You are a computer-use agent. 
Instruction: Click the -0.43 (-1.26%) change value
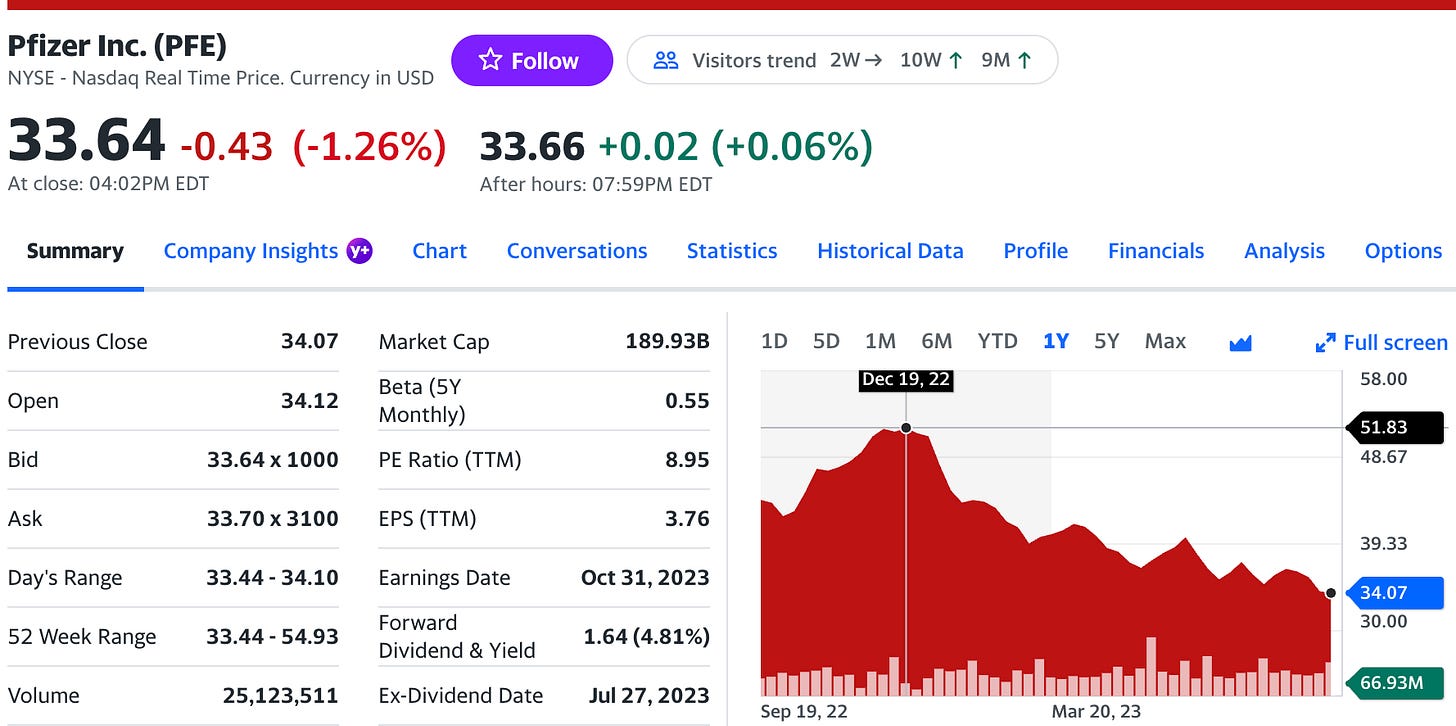click(x=313, y=147)
